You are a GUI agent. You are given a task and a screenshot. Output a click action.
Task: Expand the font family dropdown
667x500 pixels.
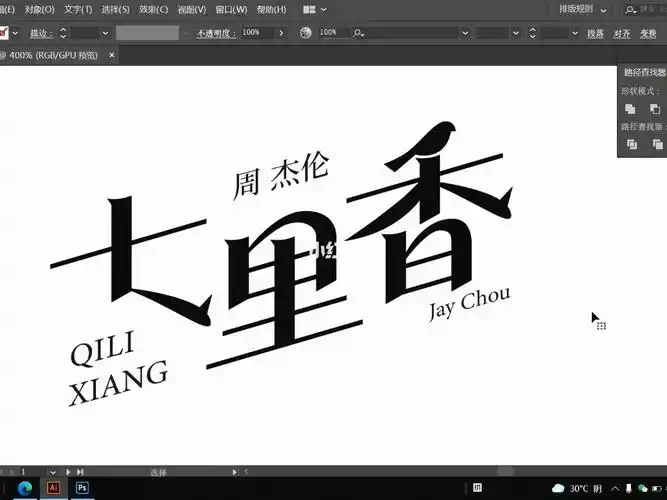click(x=465, y=33)
